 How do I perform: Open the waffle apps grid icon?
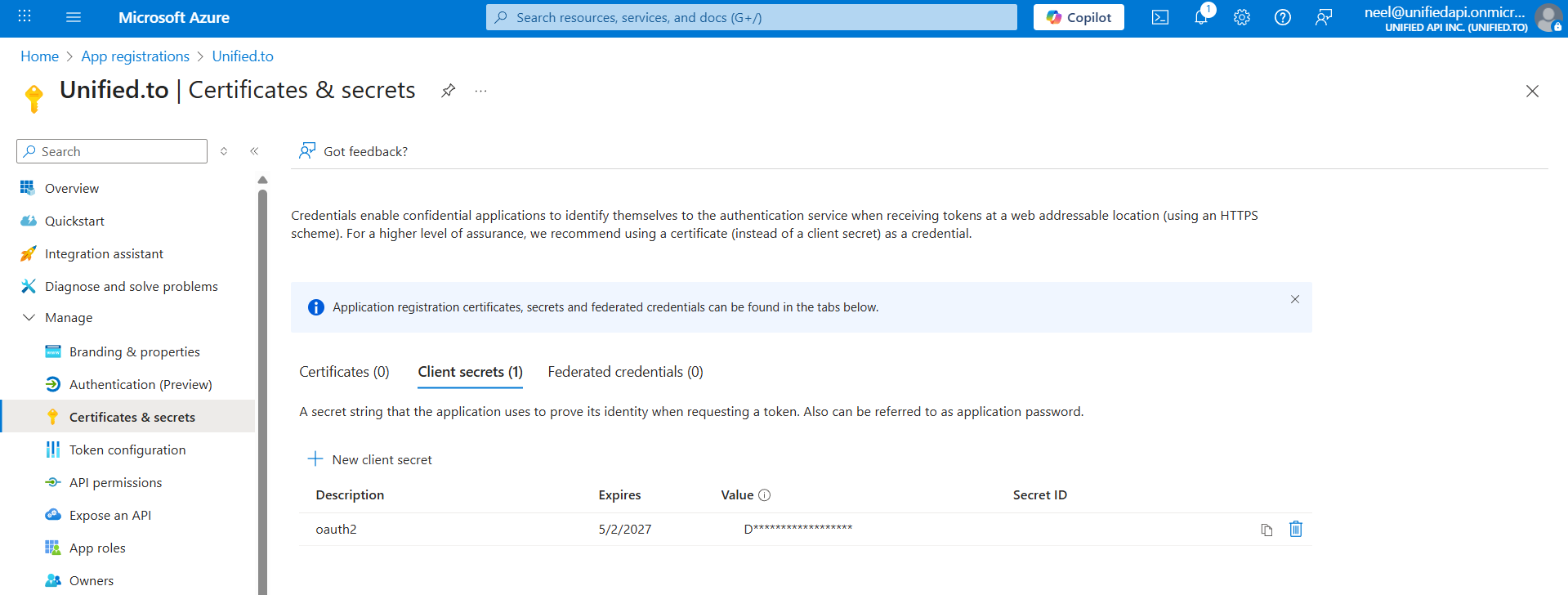point(25,17)
